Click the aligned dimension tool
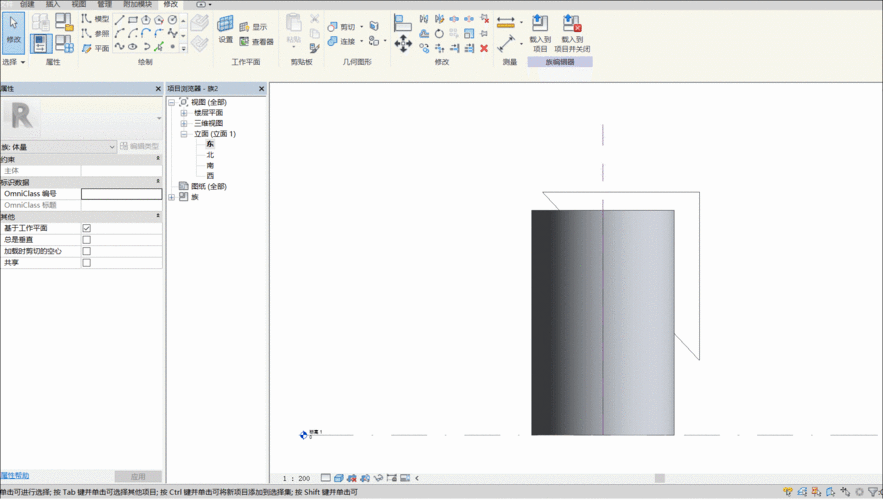 [x=506, y=43]
